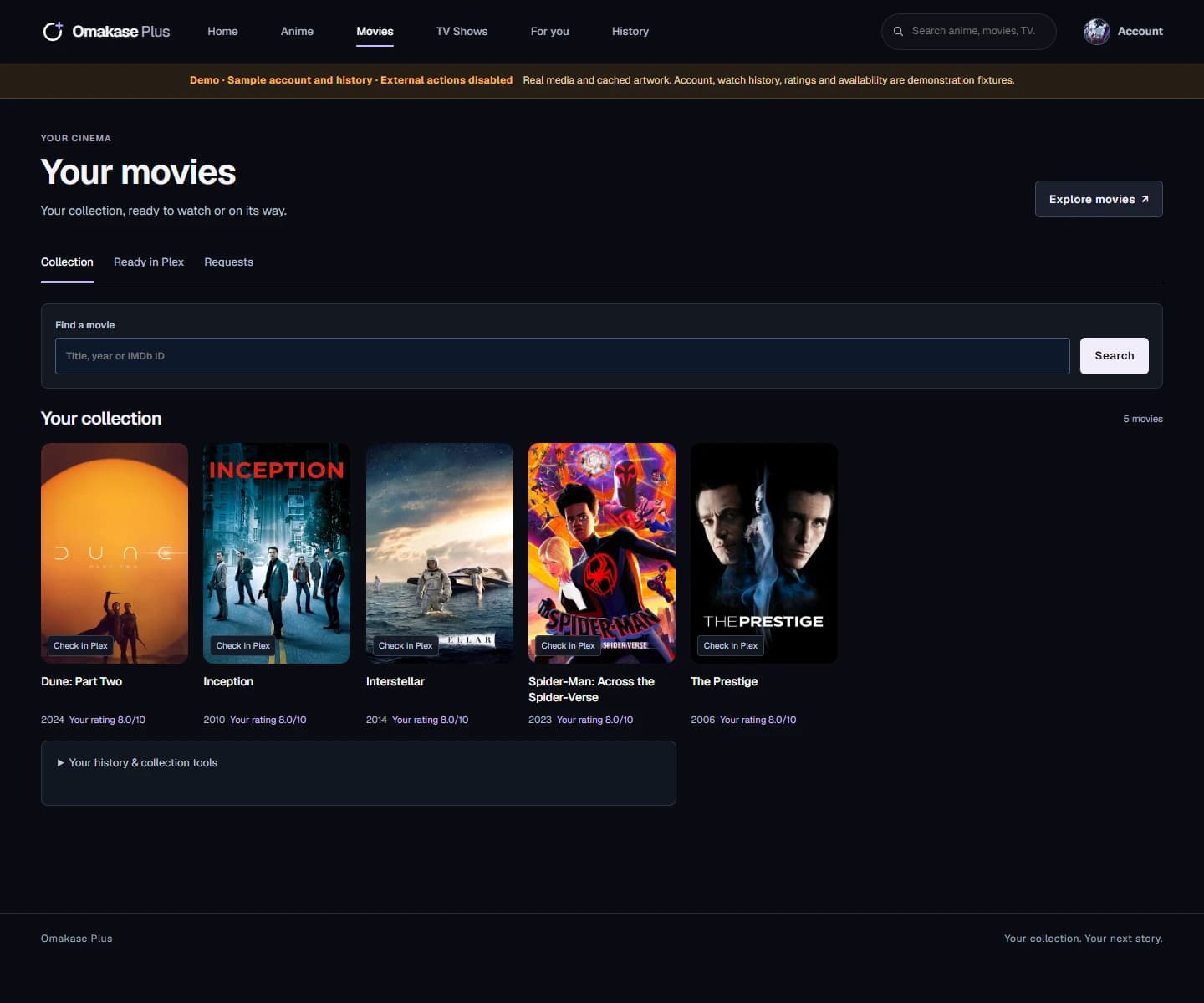Click Check in Plex on Interstellar poster
Screen dimensions: 1204x1003
coord(406,645)
